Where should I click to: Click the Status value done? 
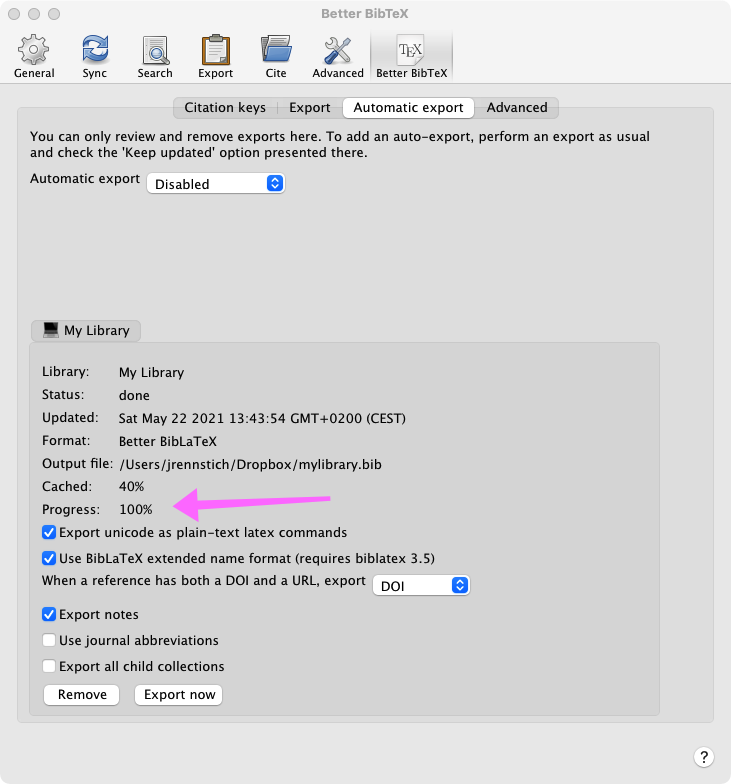[x=134, y=396]
